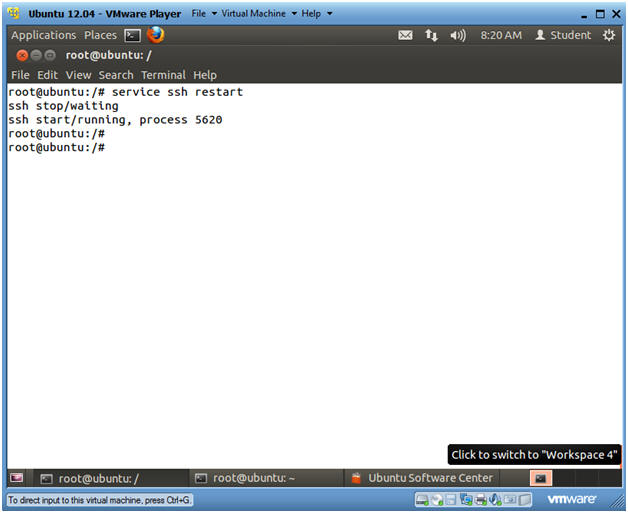Open the Places menu
This screenshot has width=628, height=513.
coord(100,35)
